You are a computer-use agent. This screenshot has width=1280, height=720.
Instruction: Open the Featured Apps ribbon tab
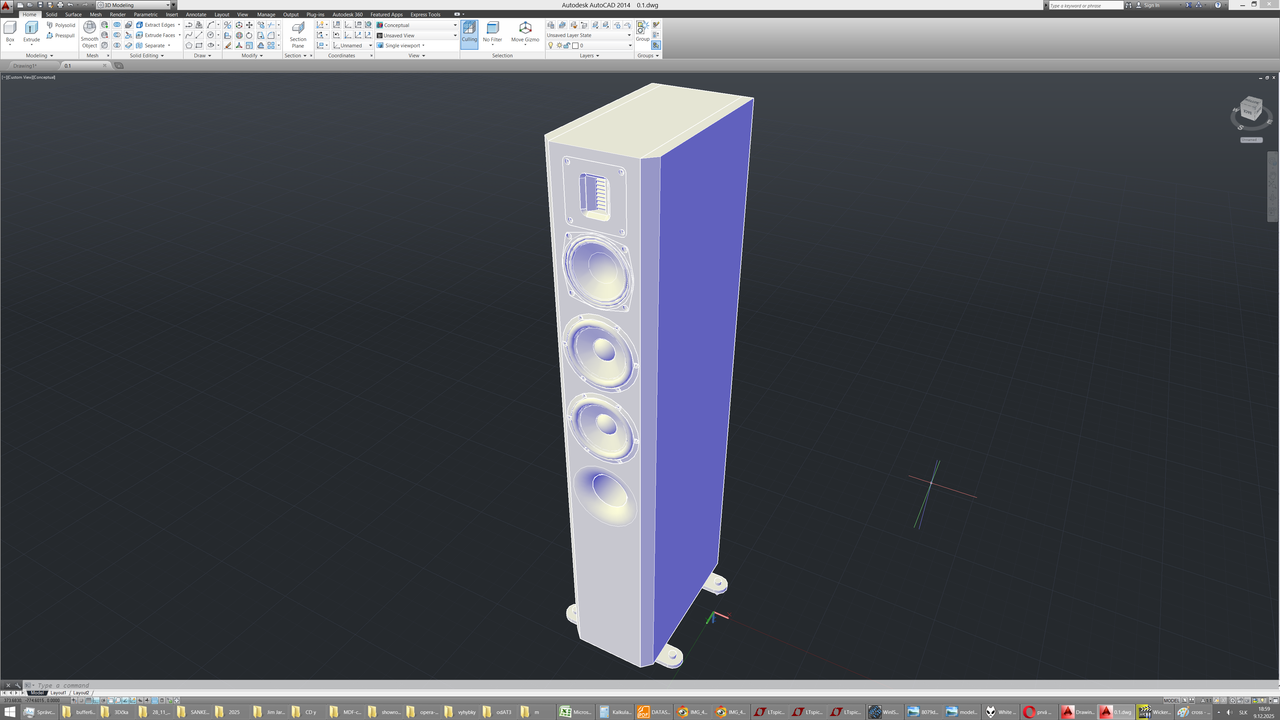[387, 14]
